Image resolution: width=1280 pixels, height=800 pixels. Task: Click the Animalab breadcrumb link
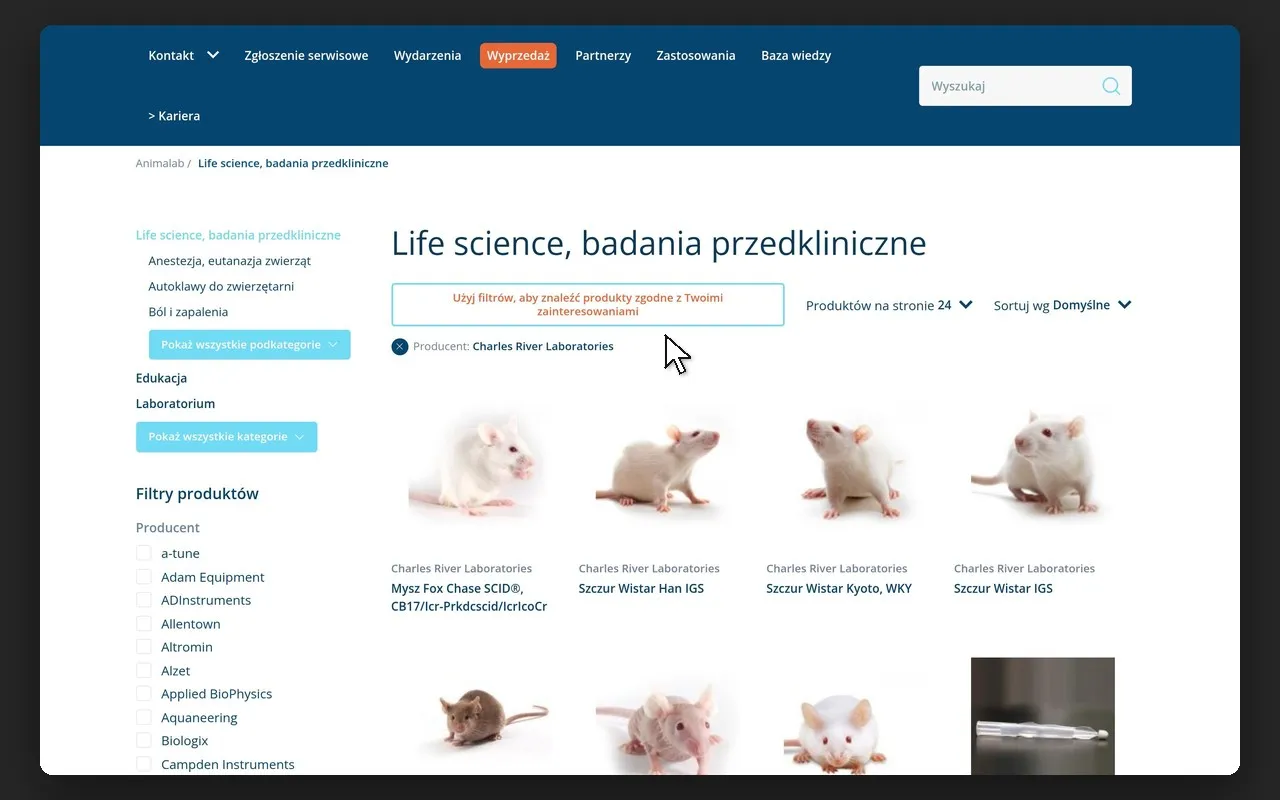(x=160, y=163)
